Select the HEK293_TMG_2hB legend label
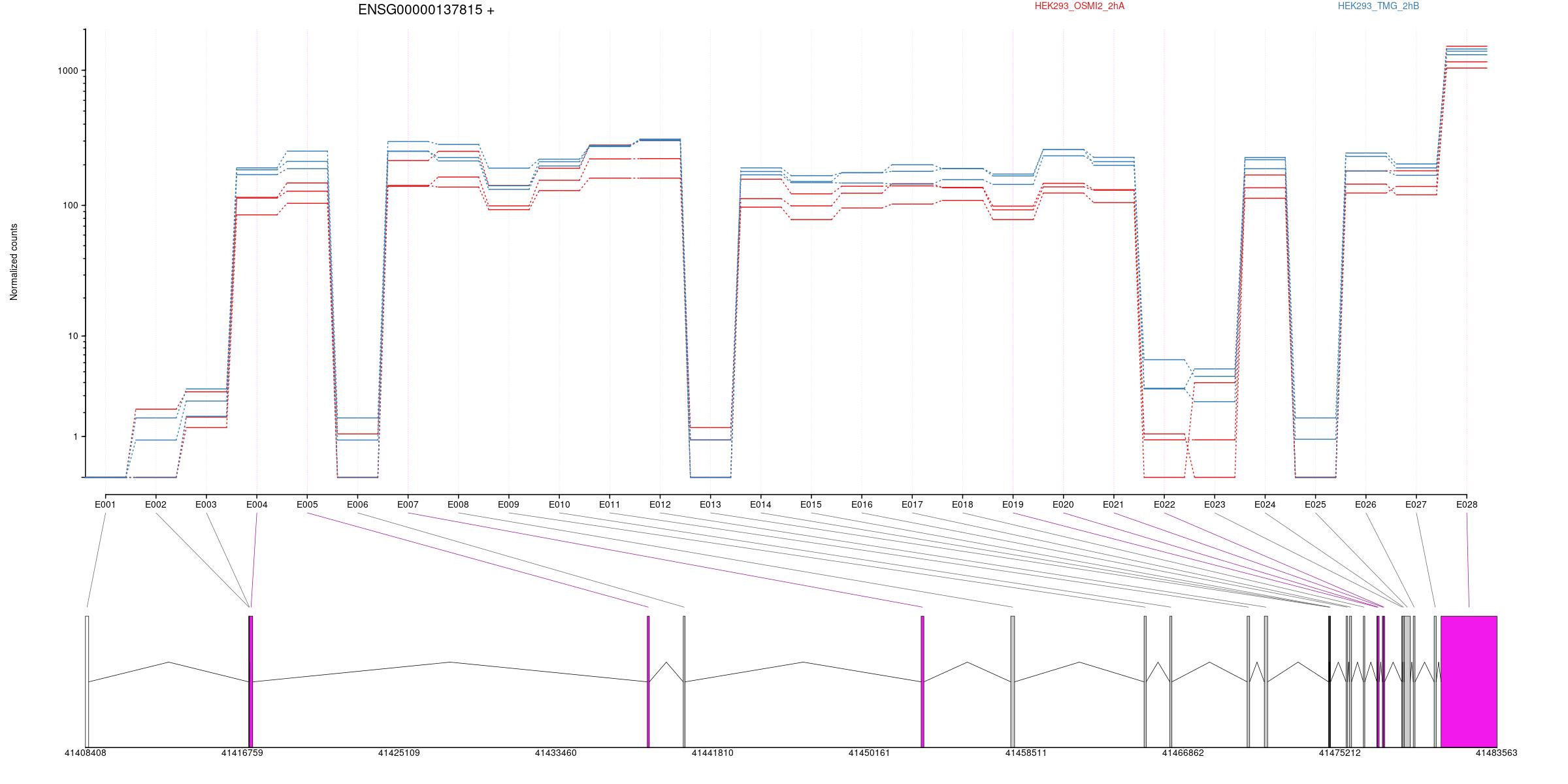Screen dimensions: 1568x784 (x=1379, y=6)
